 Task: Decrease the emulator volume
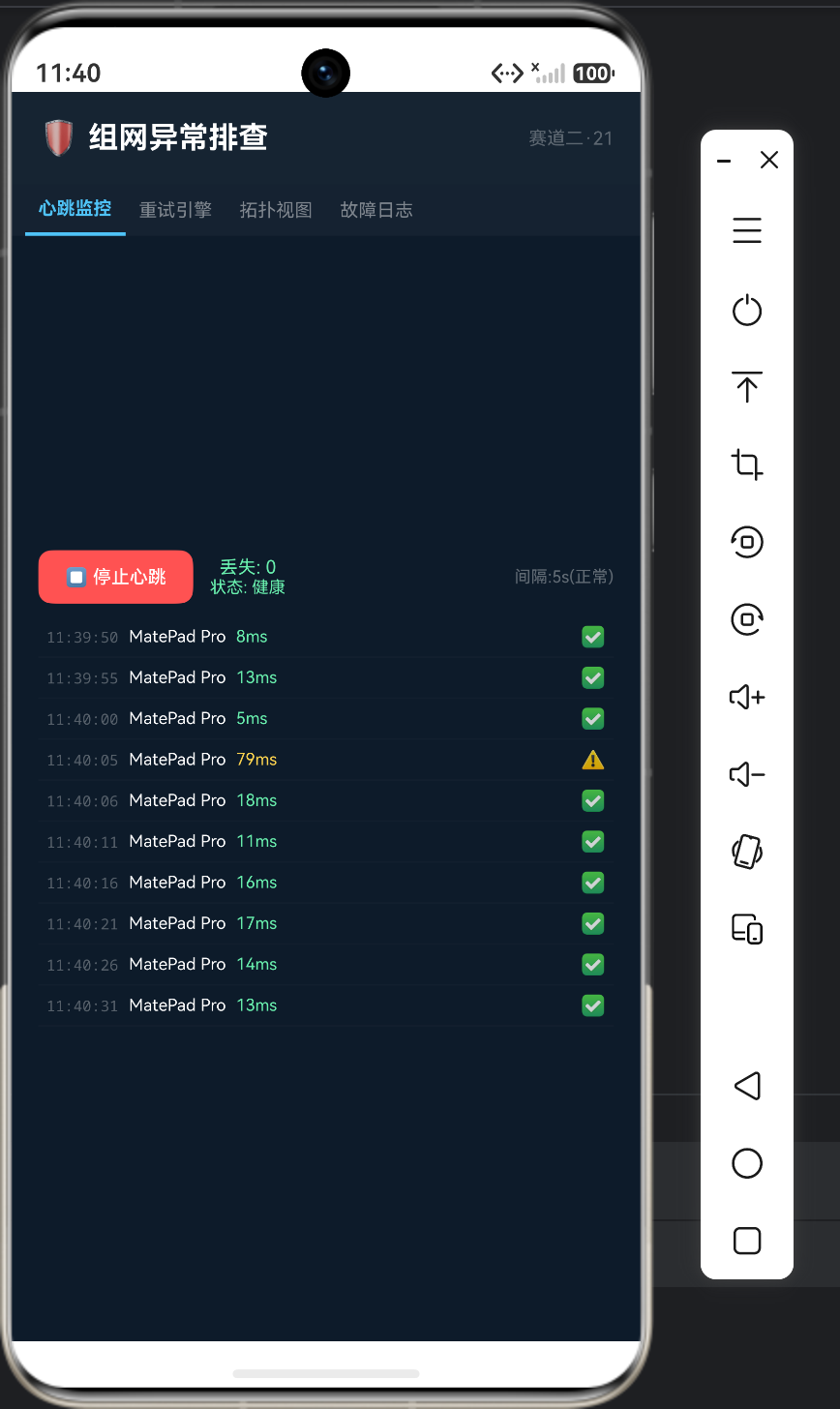pos(747,774)
